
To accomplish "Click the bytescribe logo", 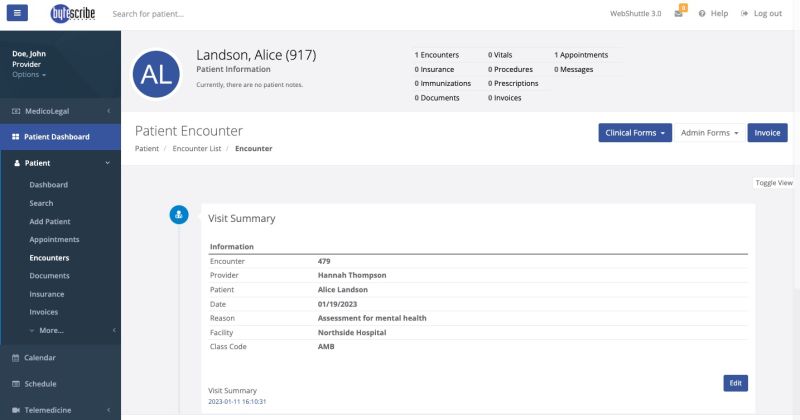I will 72,14.
